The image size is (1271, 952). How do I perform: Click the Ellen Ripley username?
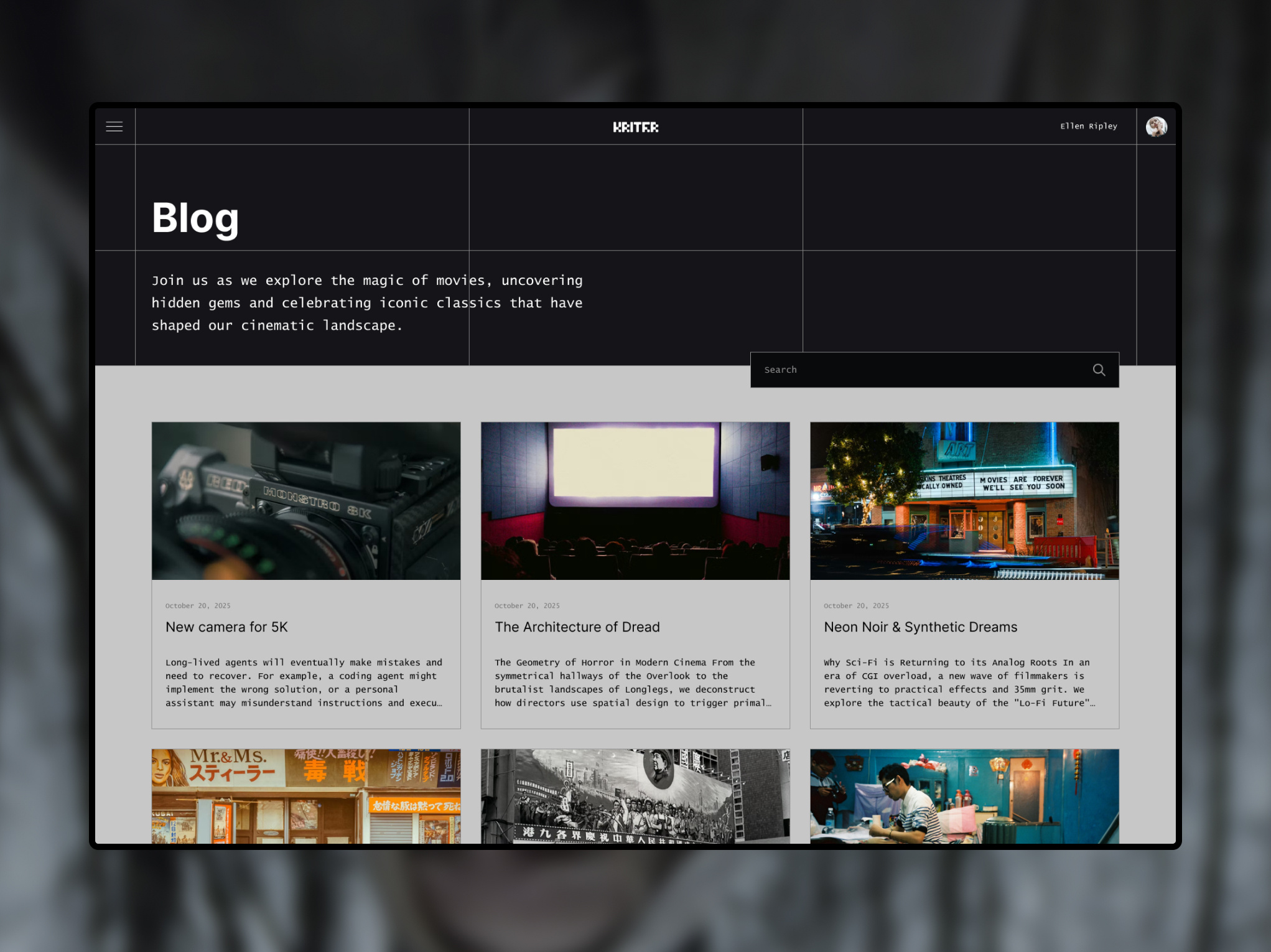click(1088, 126)
